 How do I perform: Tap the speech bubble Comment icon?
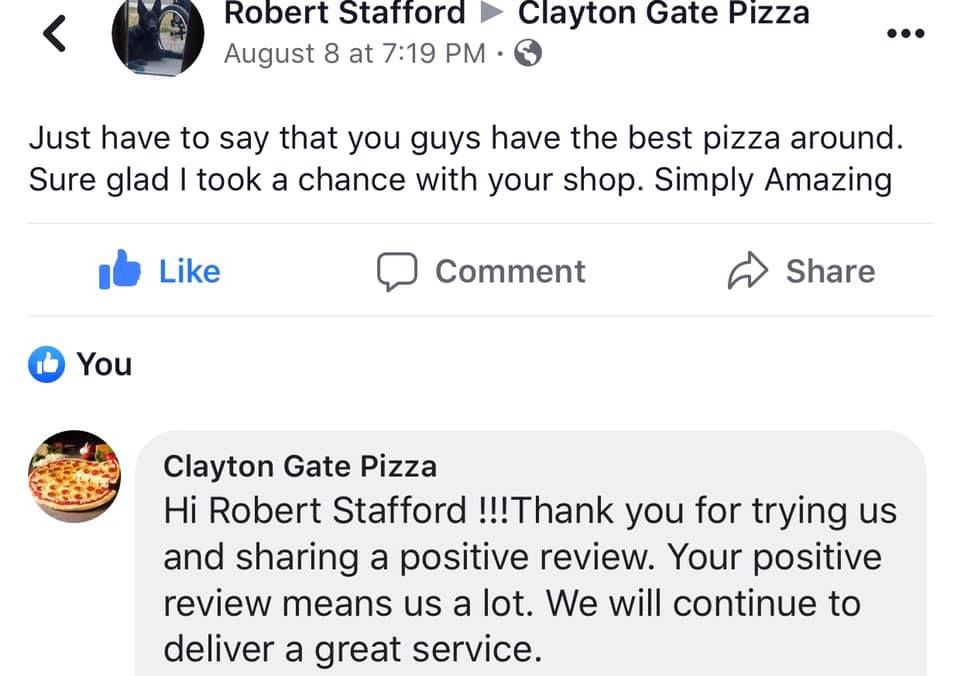(397, 271)
